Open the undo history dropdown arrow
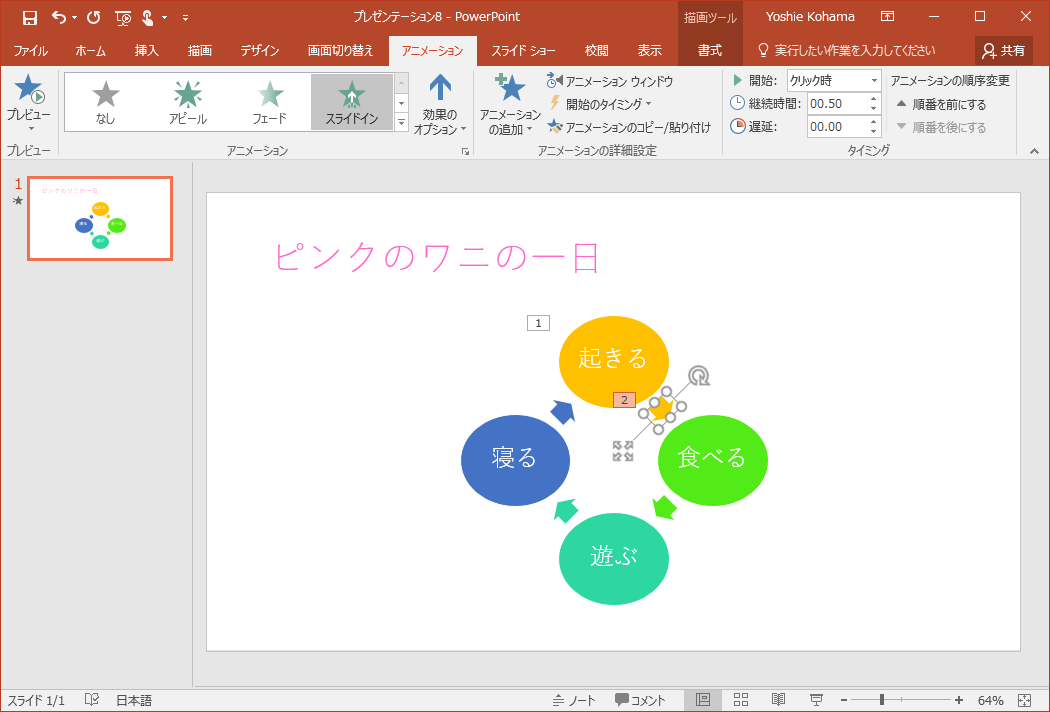 [x=74, y=18]
